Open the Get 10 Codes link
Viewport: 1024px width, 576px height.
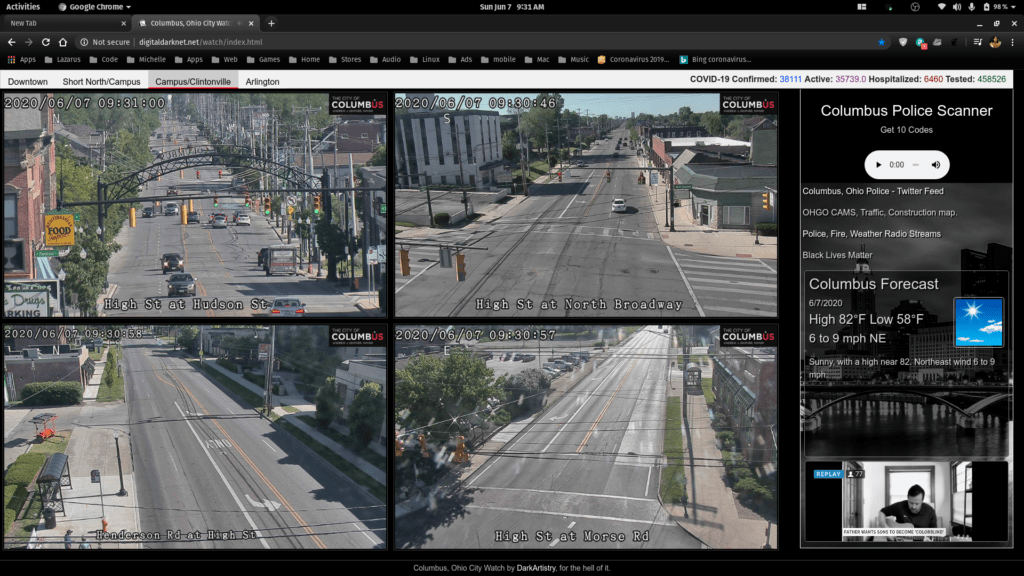click(906, 130)
